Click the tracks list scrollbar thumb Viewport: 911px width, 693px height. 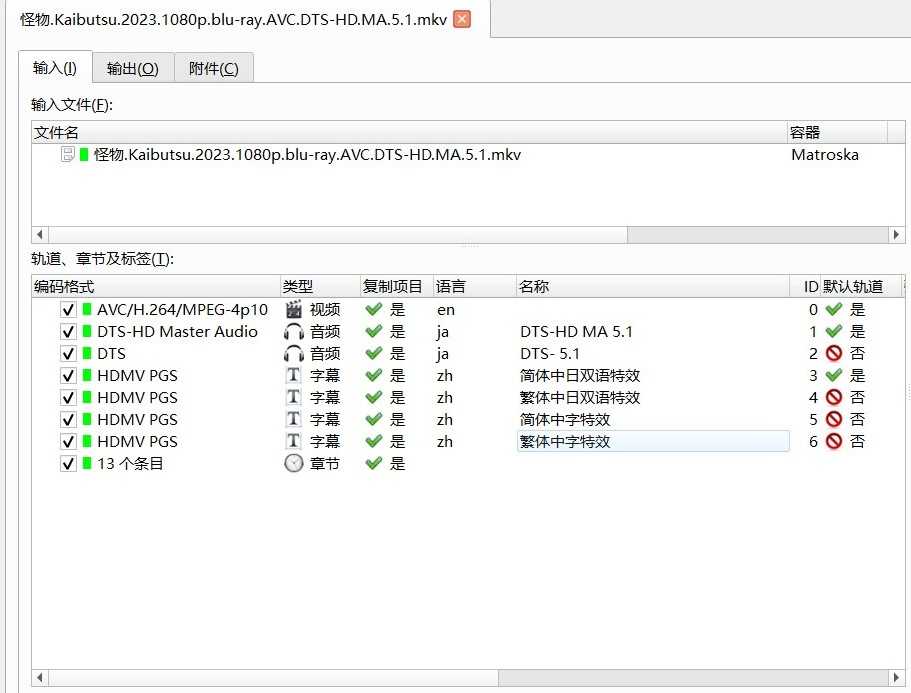pos(274,677)
